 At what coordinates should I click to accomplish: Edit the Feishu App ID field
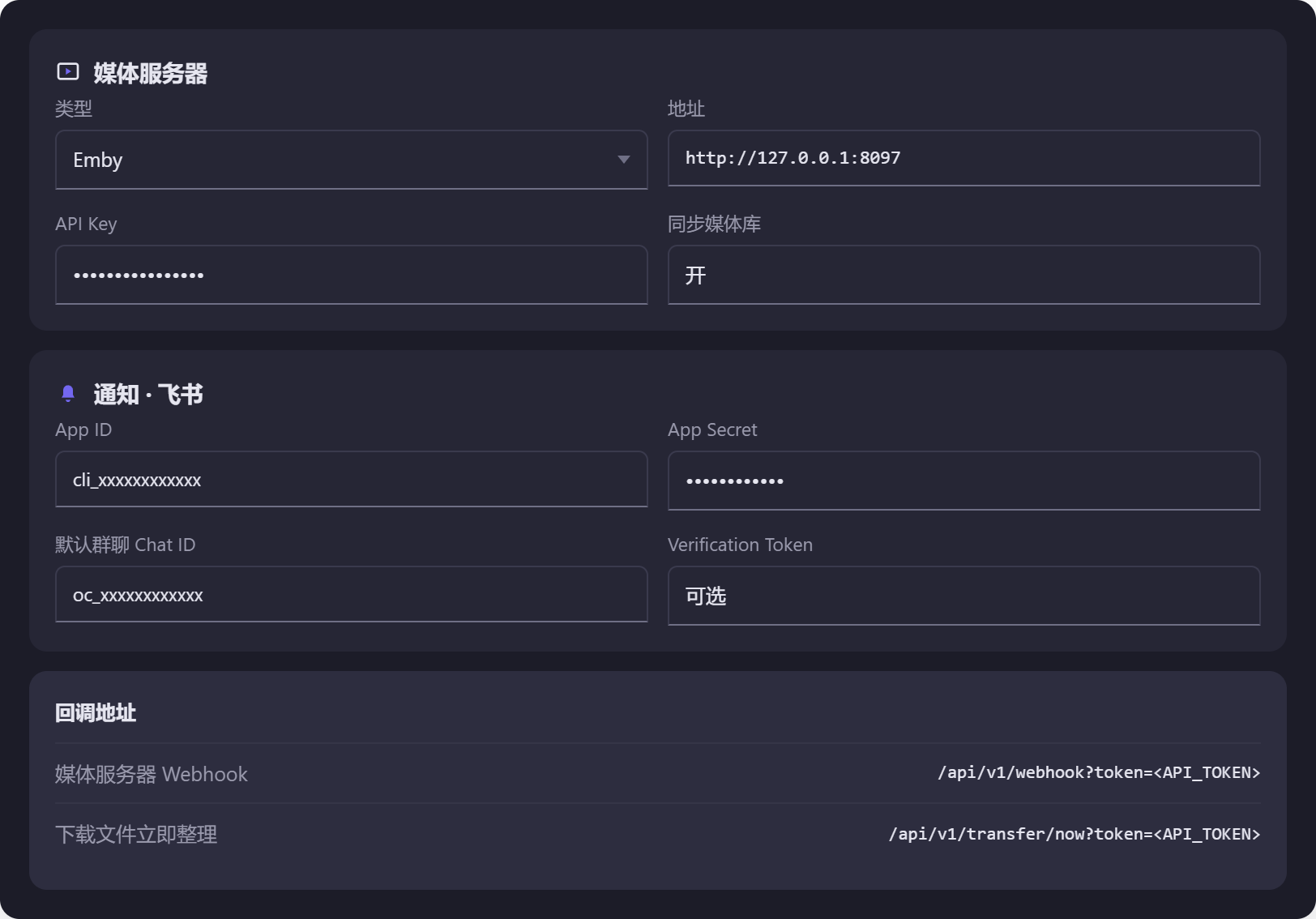click(x=351, y=479)
